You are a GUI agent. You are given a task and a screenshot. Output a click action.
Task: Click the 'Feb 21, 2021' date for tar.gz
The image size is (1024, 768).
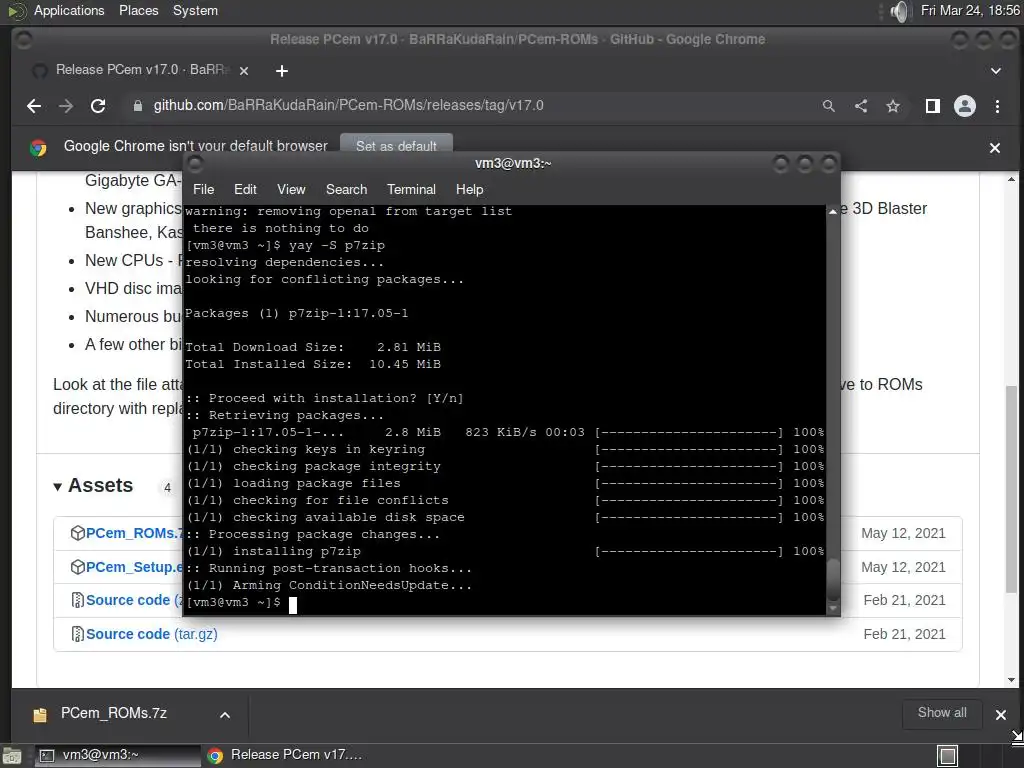(904, 633)
